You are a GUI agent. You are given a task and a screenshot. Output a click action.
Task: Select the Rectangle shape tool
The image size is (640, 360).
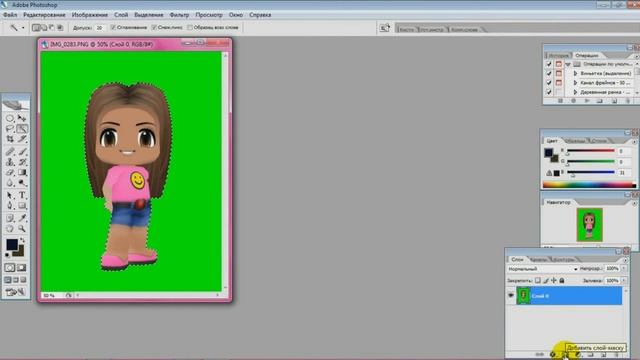tap(22, 205)
